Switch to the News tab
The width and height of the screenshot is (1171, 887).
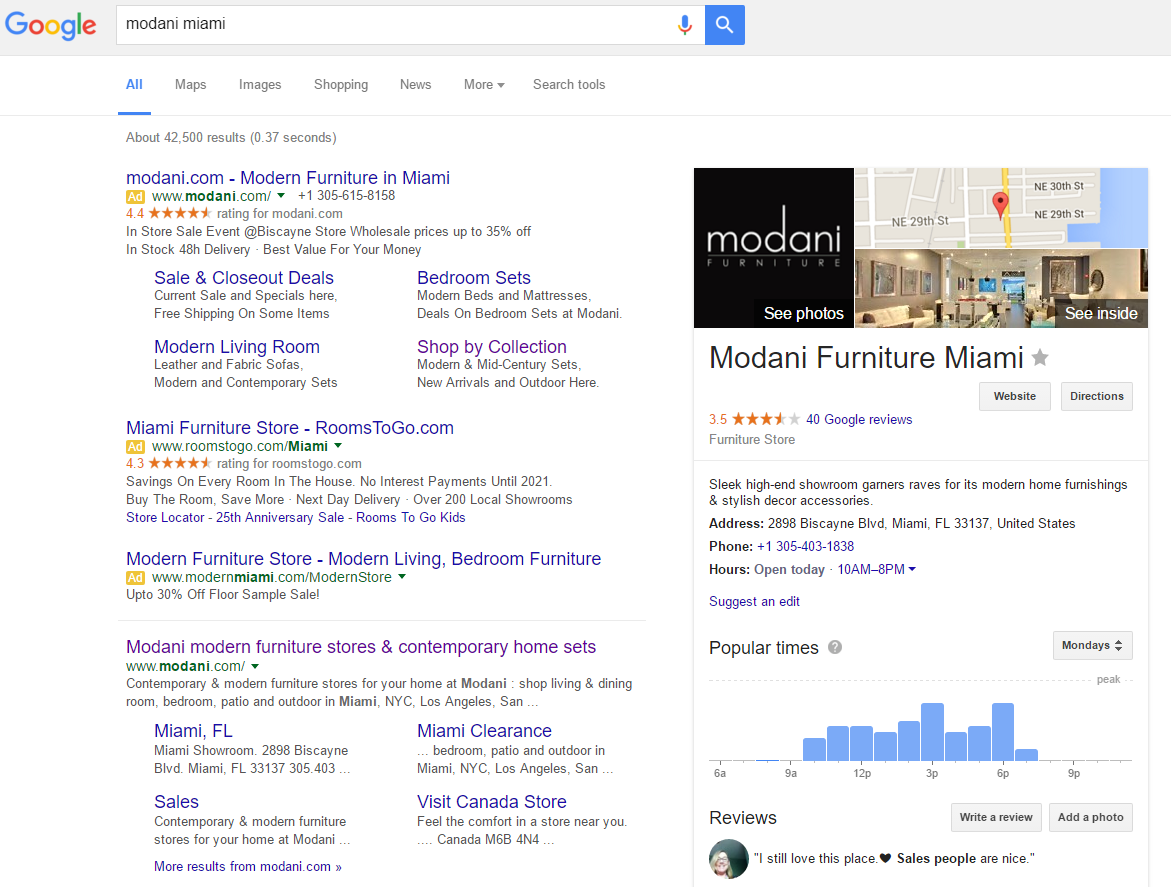click(x=415, y=84)
